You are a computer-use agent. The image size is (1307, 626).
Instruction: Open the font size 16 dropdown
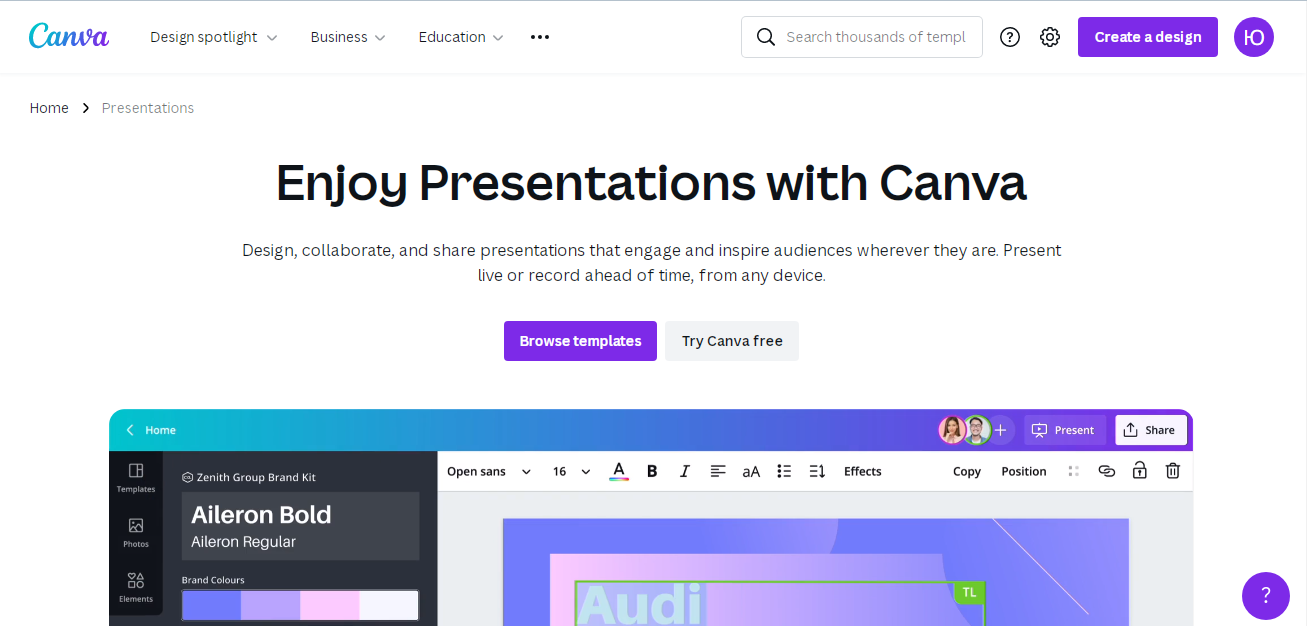572,471
